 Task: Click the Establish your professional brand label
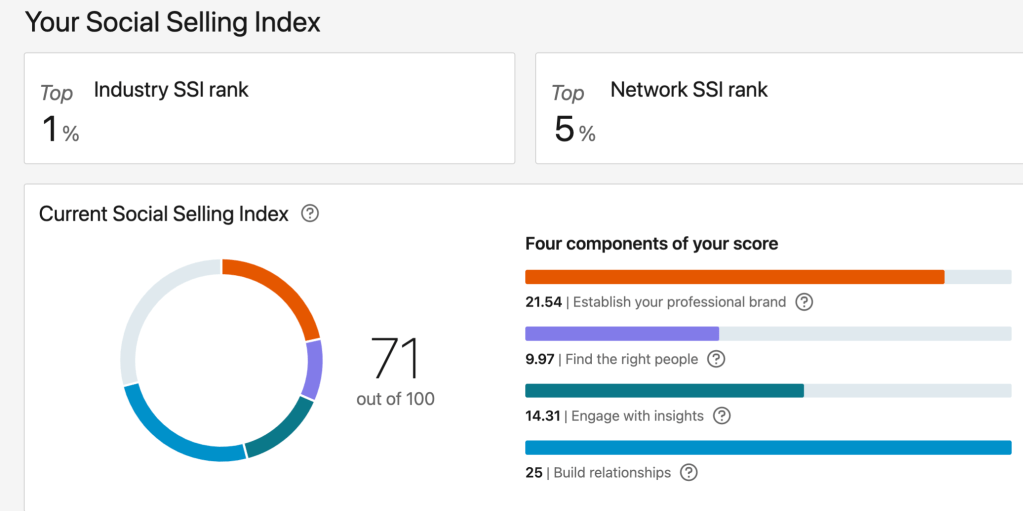click(679, 302)
